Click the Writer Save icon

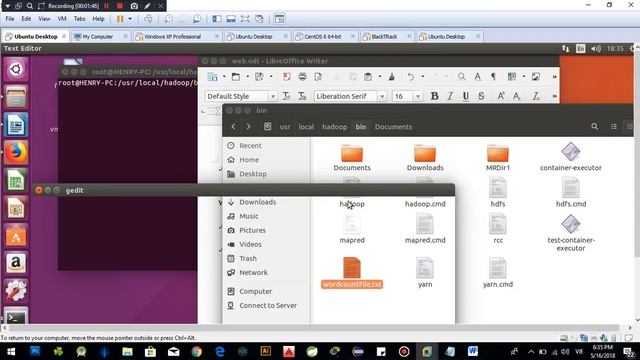(259, 76)
